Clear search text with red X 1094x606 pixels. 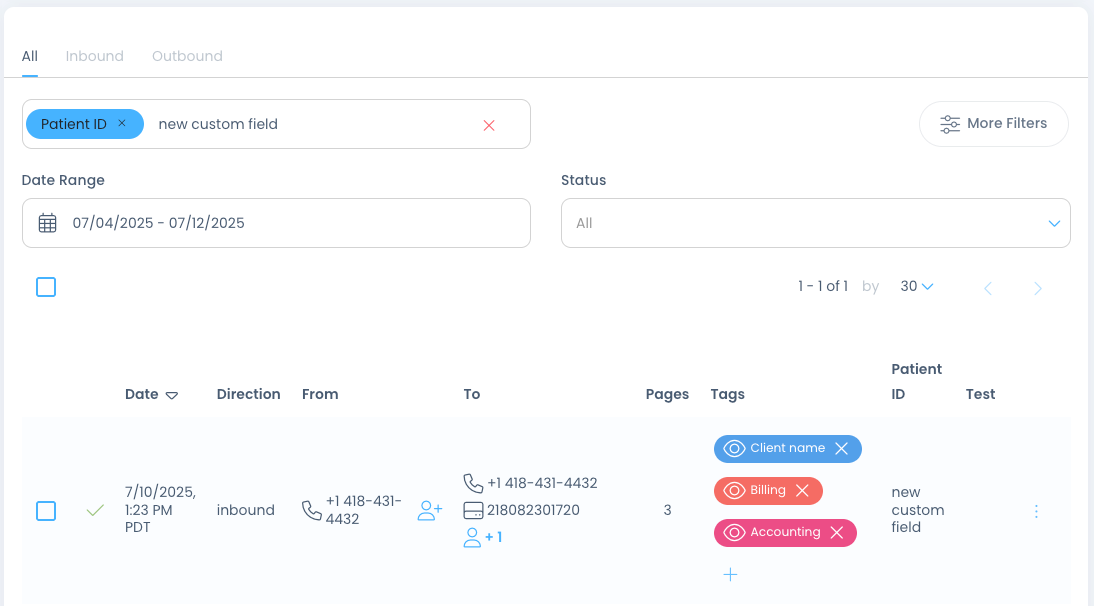(489, 125)
